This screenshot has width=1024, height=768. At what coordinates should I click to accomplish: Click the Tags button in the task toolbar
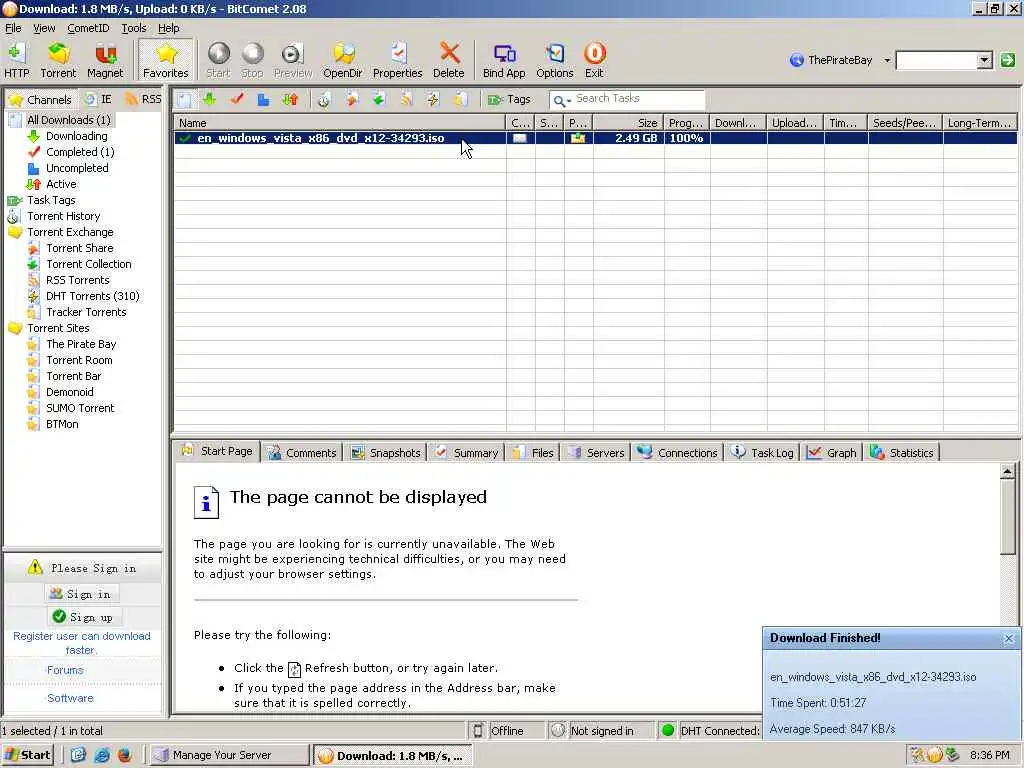pyautogui.click(x=509, y=99)
